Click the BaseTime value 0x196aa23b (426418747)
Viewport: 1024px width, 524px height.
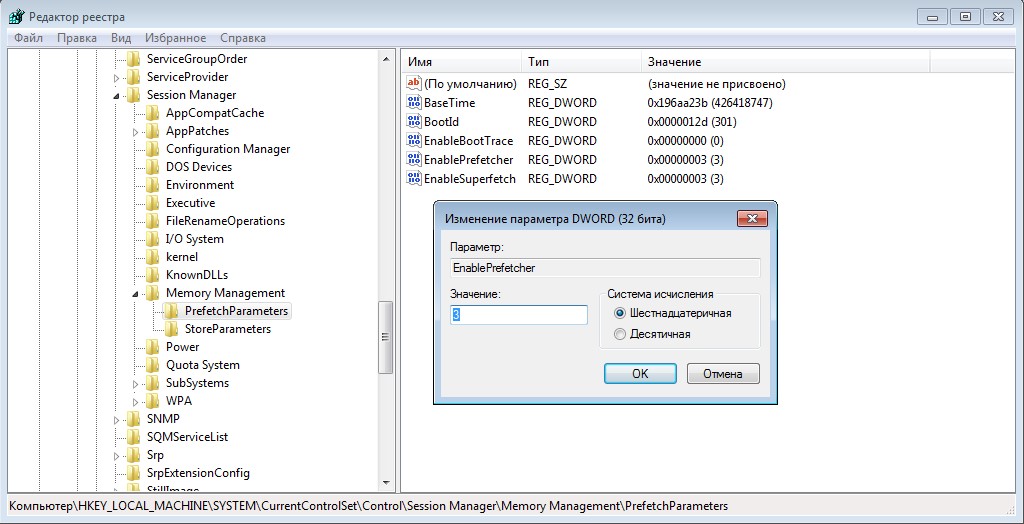pyautogui.click(x=710, y=103)
